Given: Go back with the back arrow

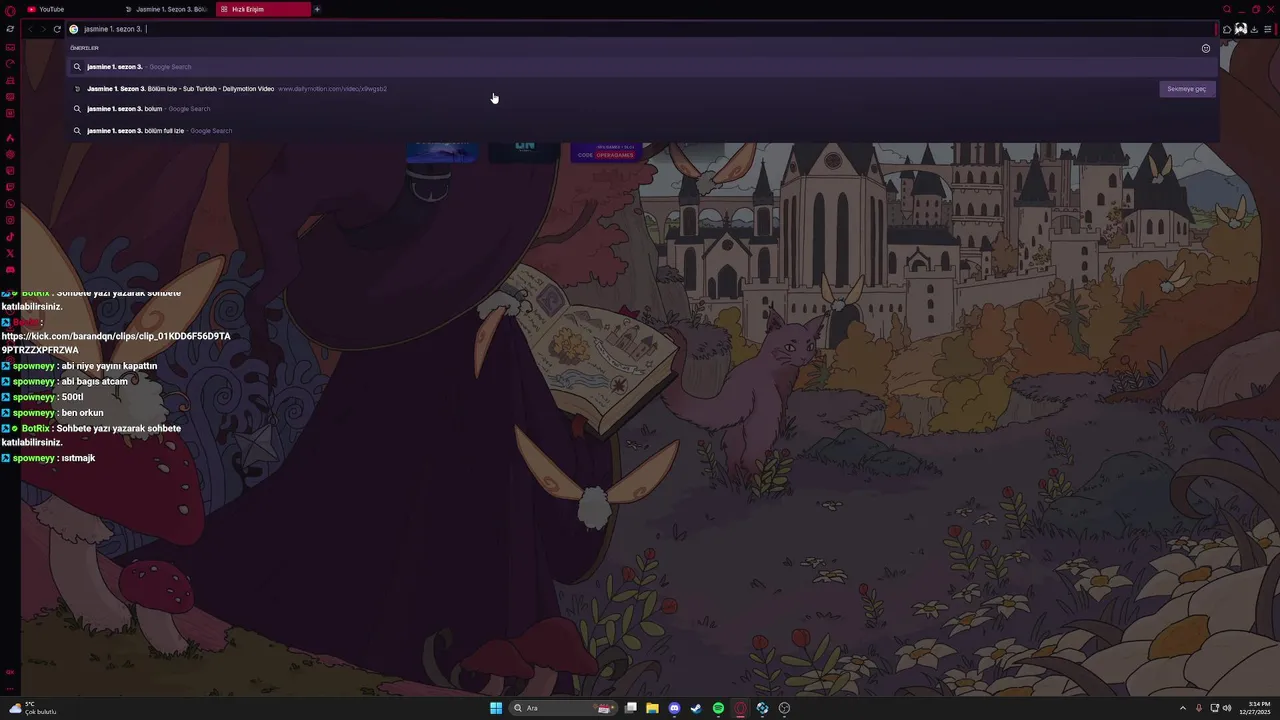Looking at the screenshot, I should [x=30, y=29].
